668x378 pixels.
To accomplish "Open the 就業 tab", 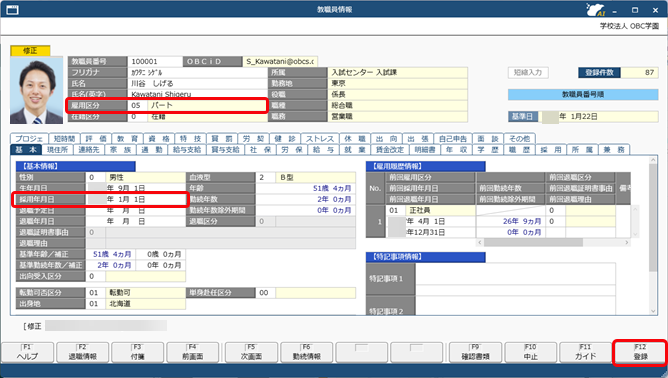I will pos(354,150).
